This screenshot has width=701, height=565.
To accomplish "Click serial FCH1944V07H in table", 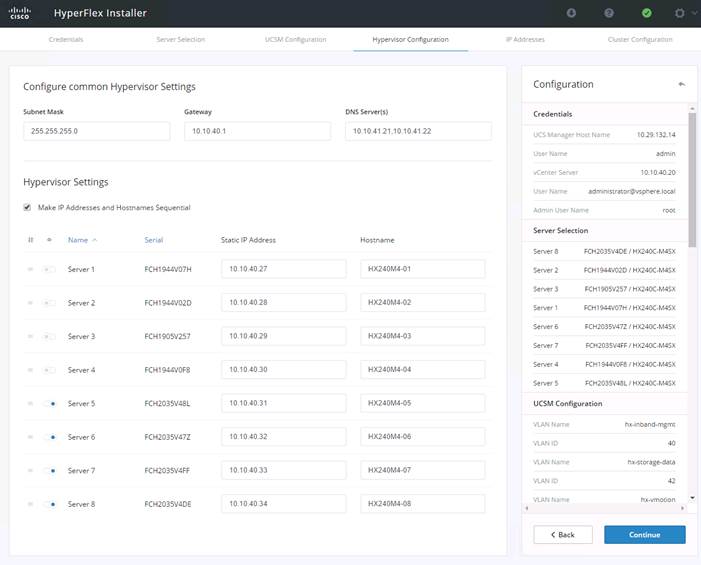I will [x=168, y=269].
